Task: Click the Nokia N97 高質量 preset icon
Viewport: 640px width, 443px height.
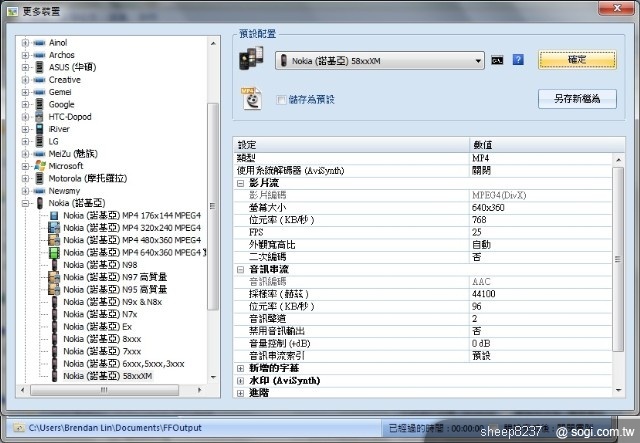Action: click(x=54, y=277)
